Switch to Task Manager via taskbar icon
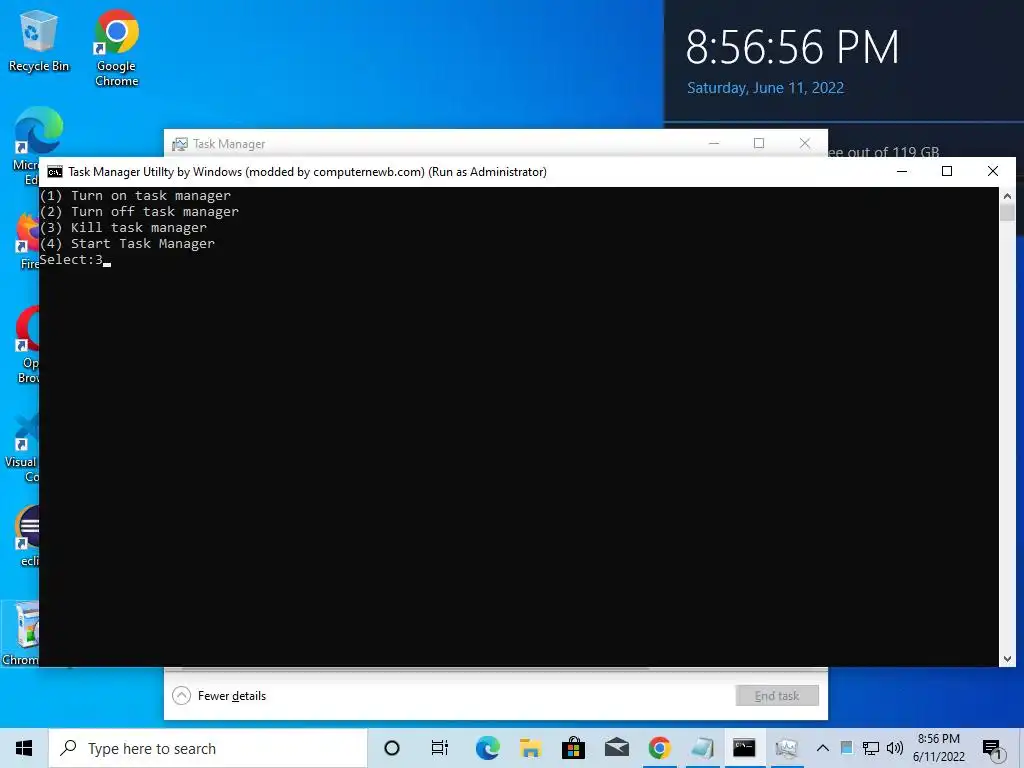Image resolution: width=1024 pixels, height=768 pixels. click(x=786, y=748)
